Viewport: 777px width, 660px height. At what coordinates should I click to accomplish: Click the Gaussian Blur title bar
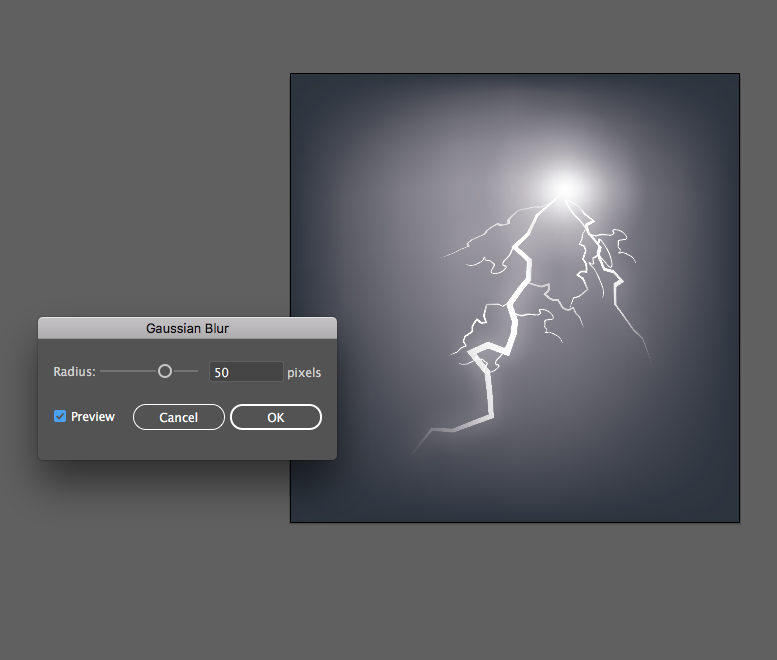pos(187,328)
